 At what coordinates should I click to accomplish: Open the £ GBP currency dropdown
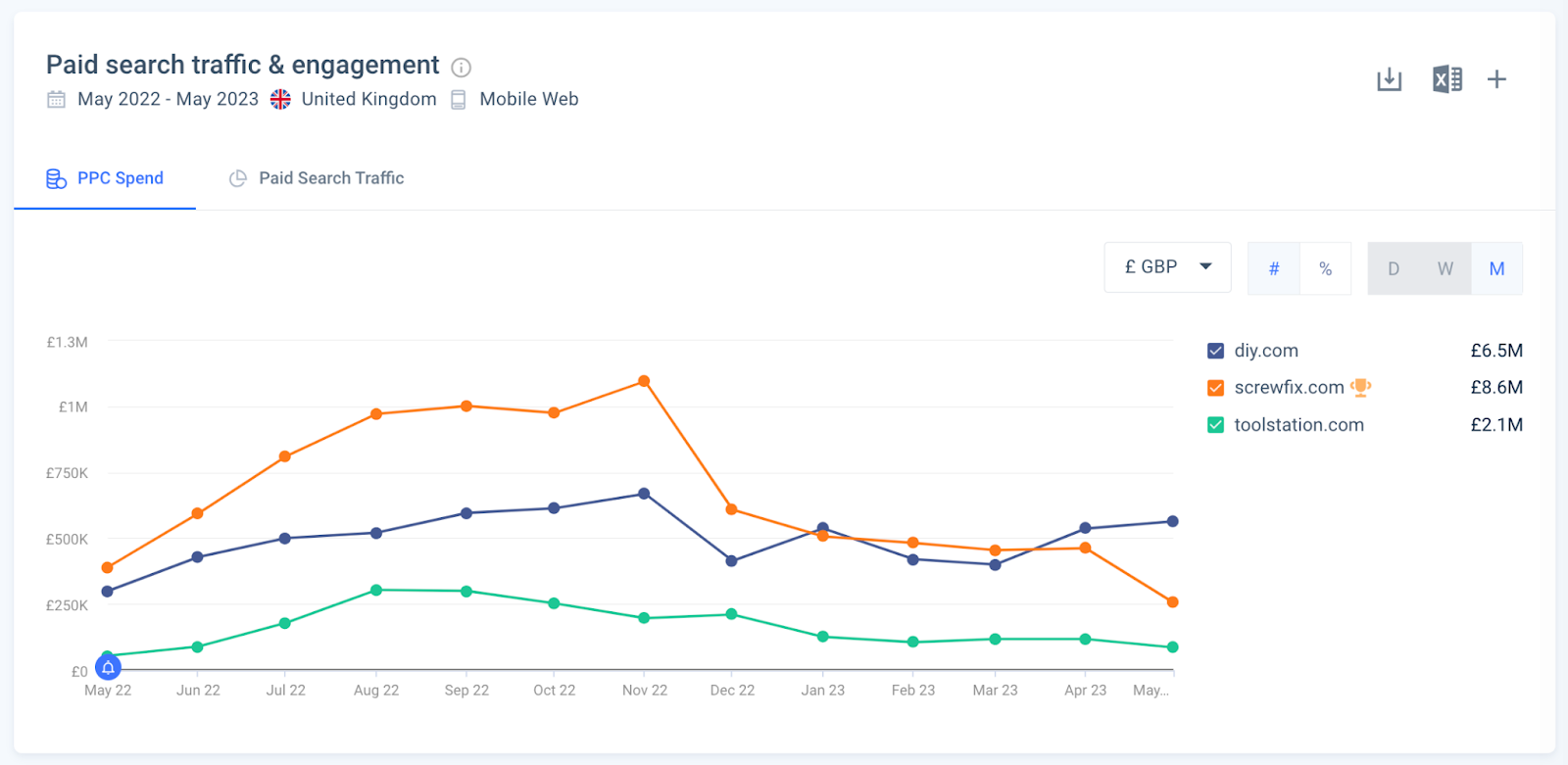(x=1167, y=267)
